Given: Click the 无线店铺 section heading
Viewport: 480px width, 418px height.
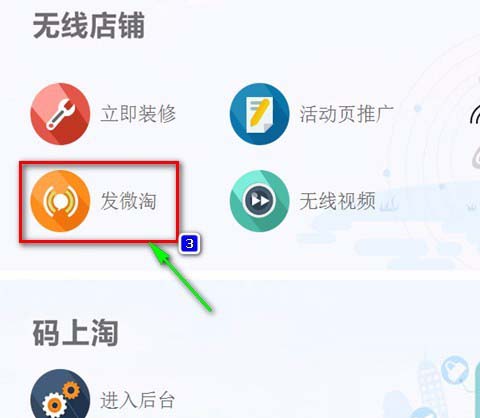Looking at the screenshot, I should [89, 26].
